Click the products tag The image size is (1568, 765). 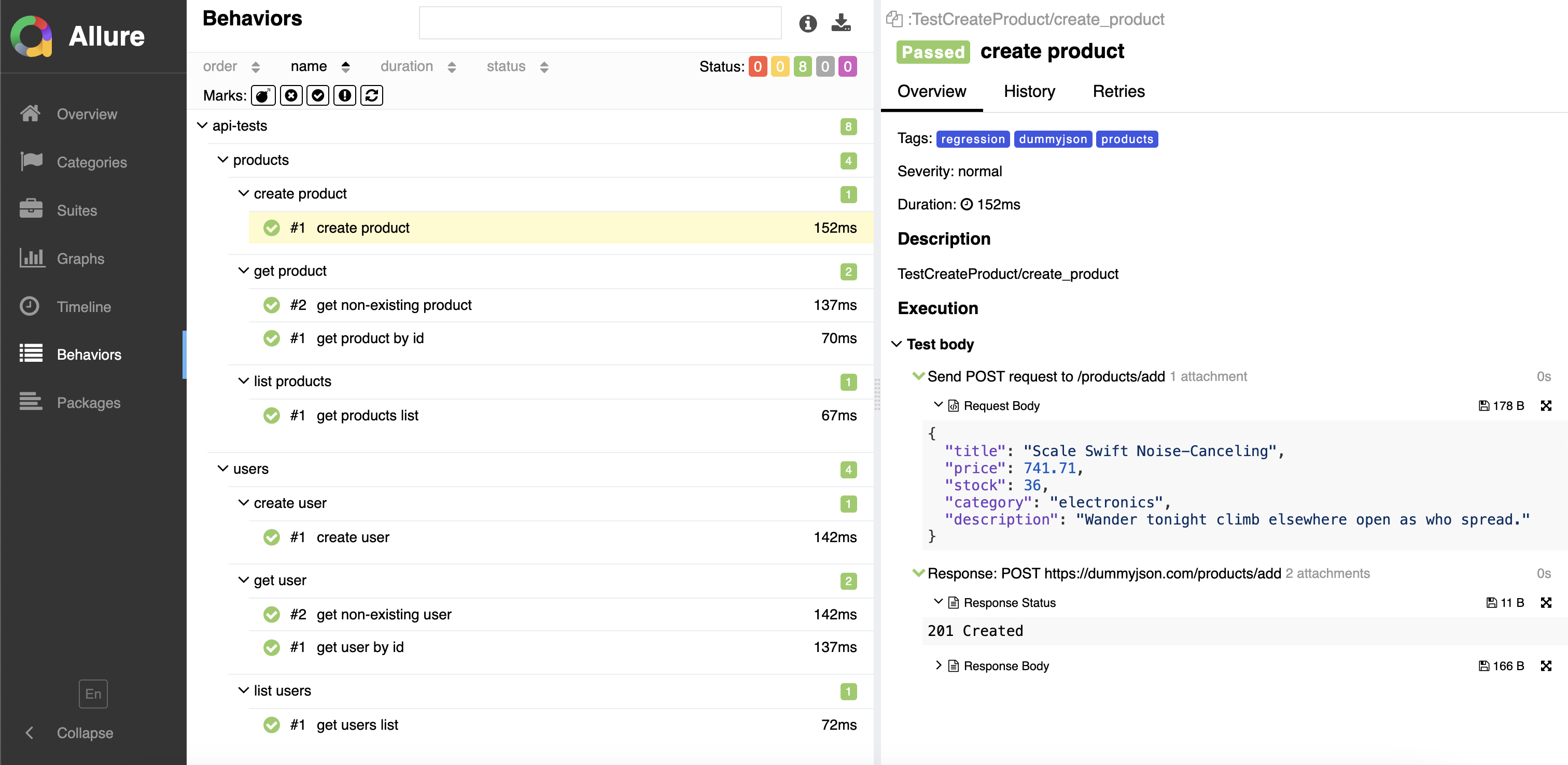[1127, 139]
